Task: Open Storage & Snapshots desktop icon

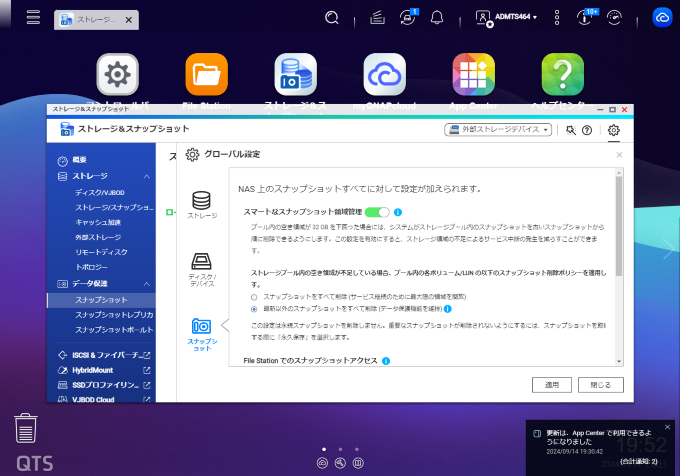Action: [x=296, y=75]
